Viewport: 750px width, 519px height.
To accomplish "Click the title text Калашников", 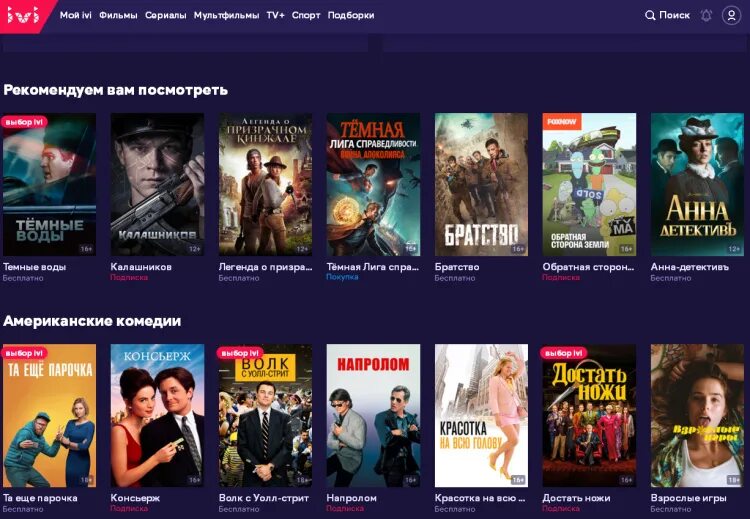I will pos(141,267).
